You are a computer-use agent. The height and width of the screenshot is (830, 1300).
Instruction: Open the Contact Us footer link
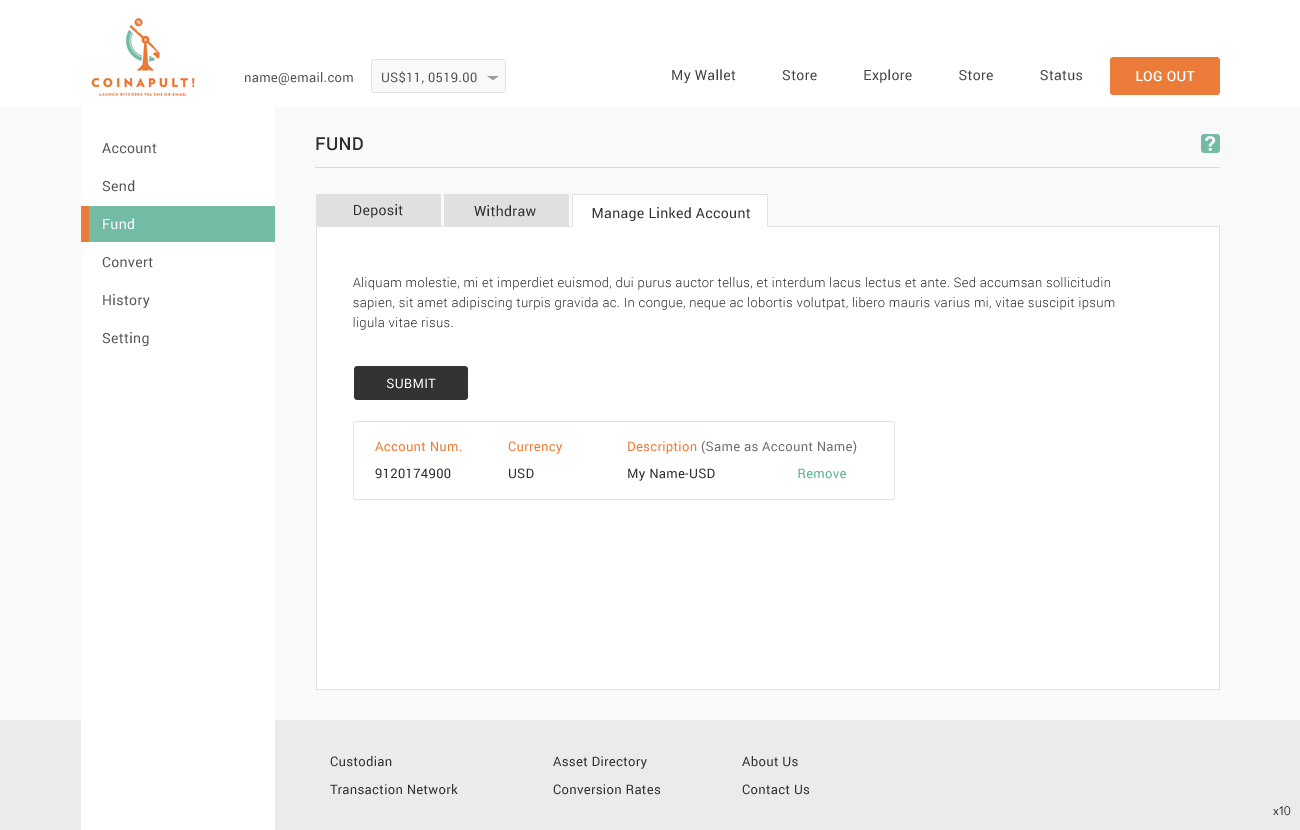click(x=776, y=789)
